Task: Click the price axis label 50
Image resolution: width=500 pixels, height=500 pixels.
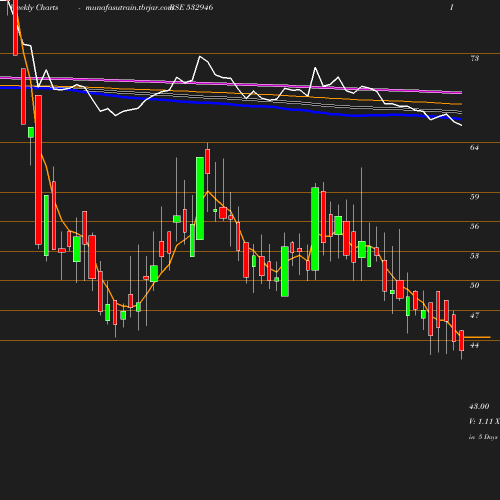Action: pyautogui.click(x=474, y=285)
